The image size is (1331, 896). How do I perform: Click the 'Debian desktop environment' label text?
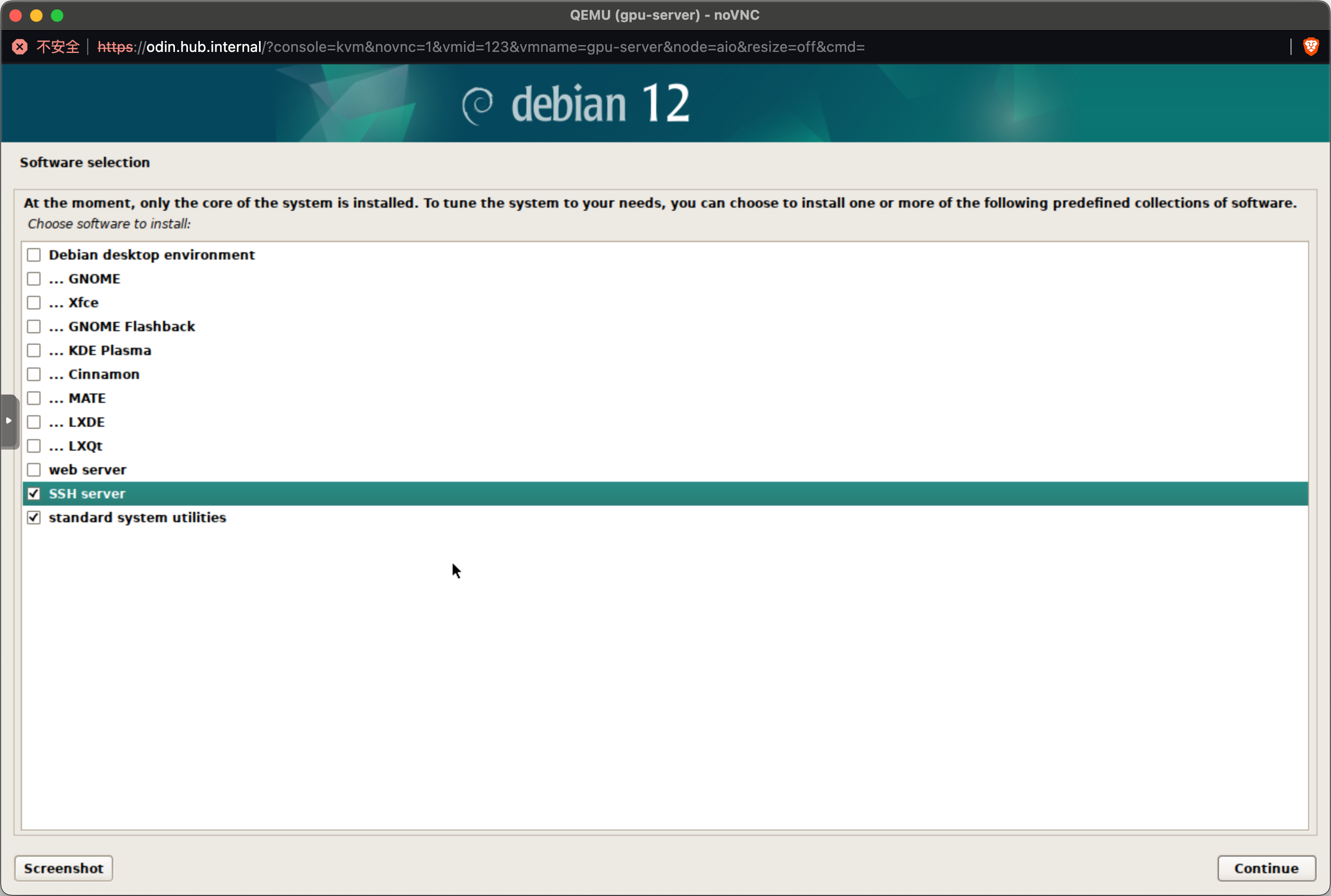(x=152, y=255)
